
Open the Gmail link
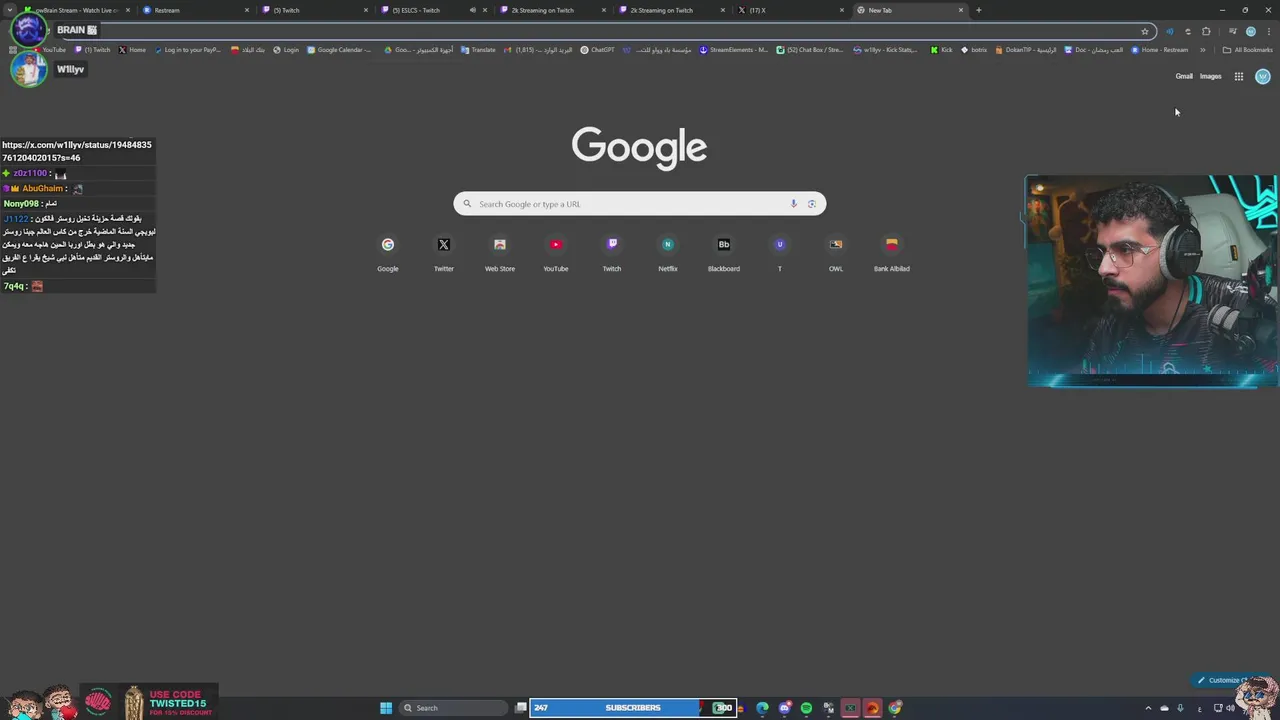click(x=1184, y=76)
